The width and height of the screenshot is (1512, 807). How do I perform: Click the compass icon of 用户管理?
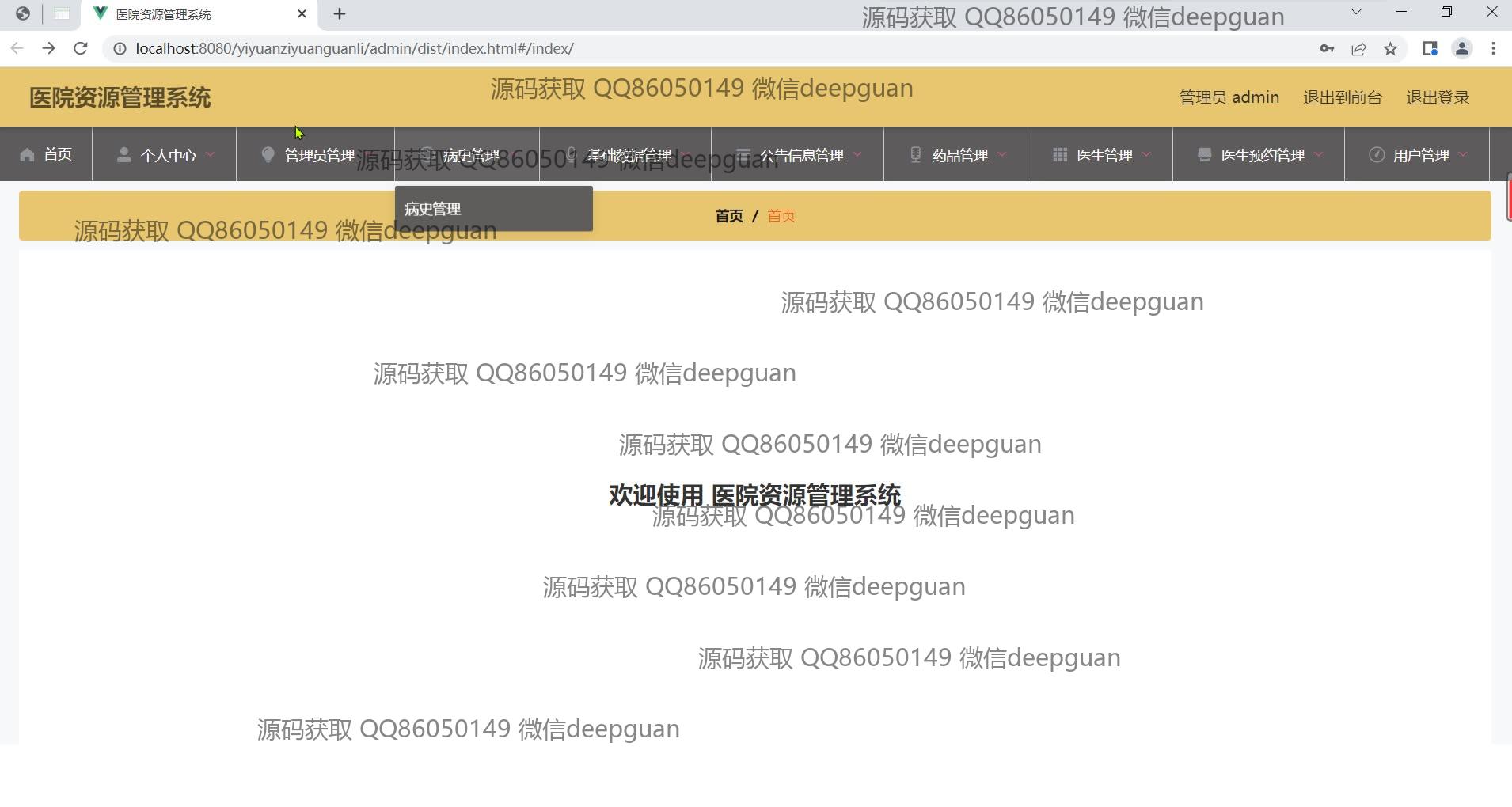[1377, 155]
